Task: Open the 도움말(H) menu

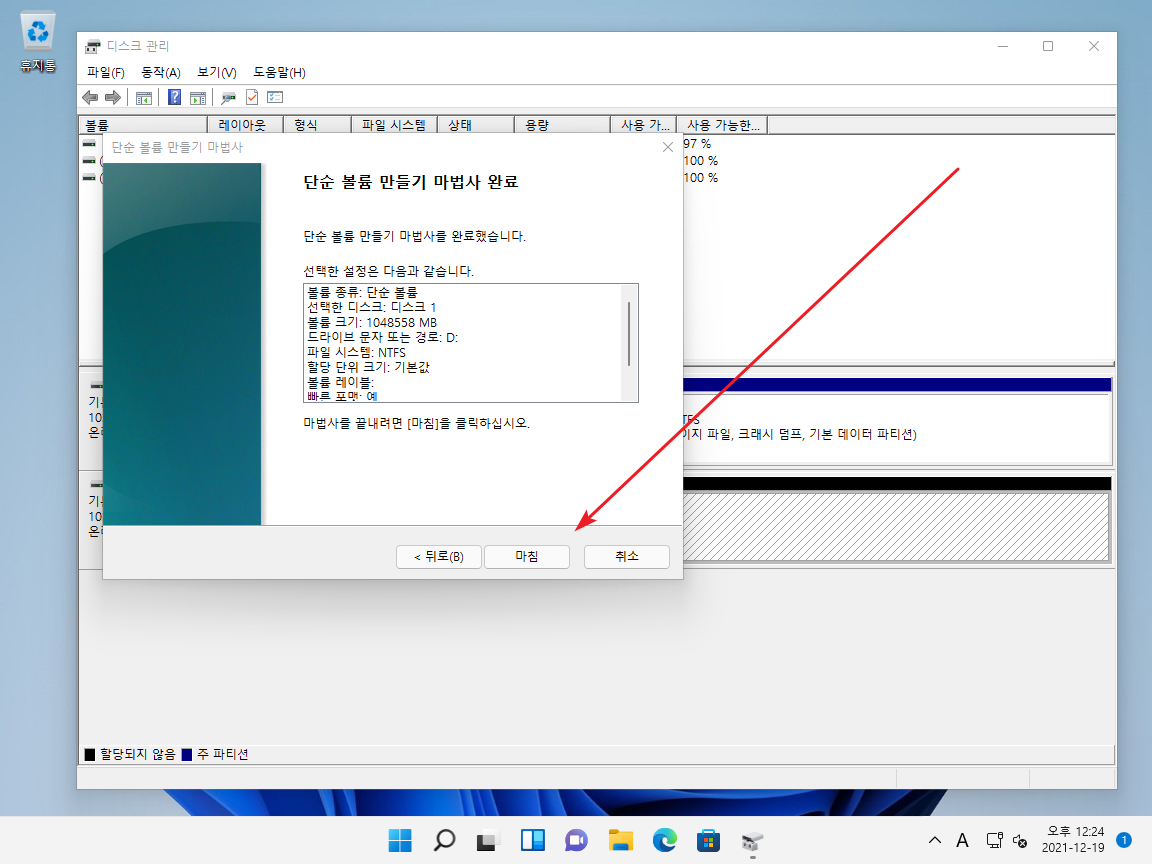Action: [279, 72]
